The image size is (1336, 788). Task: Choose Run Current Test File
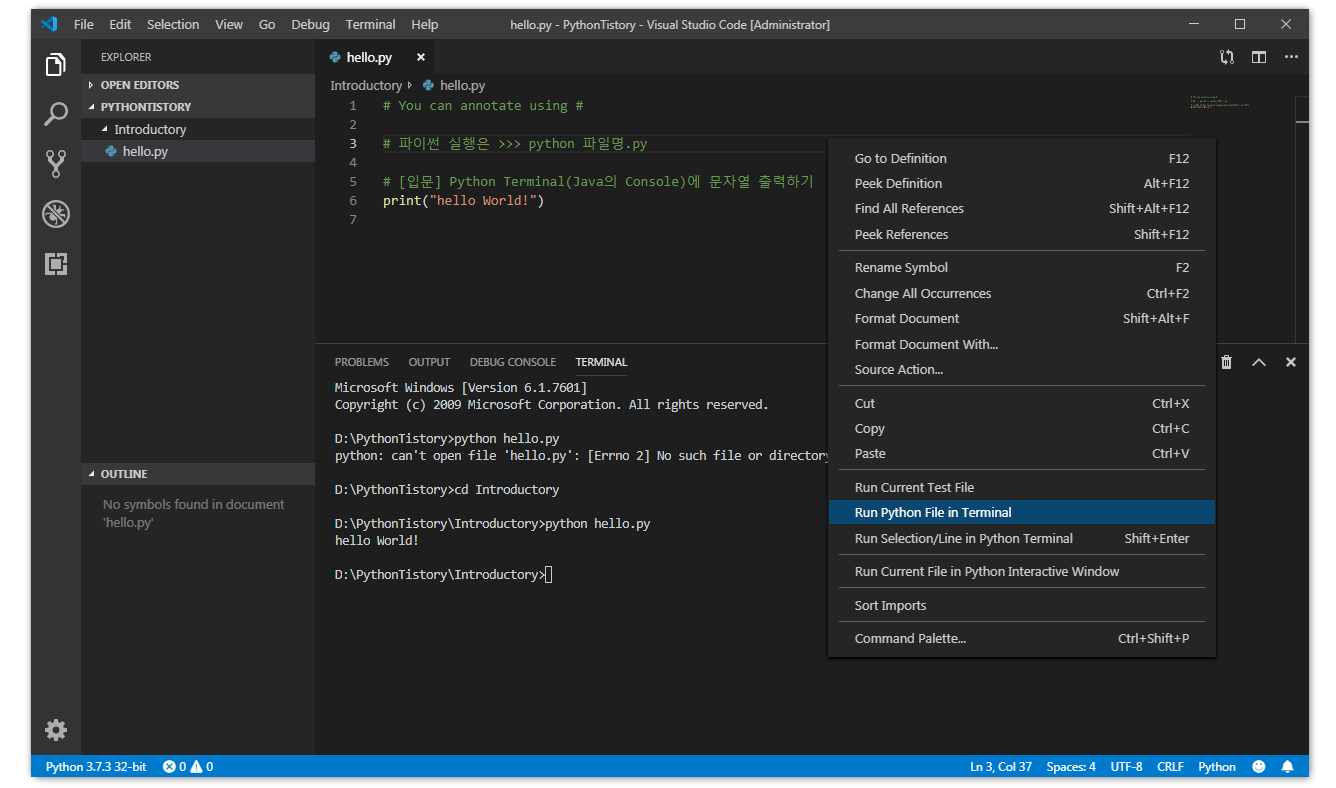pyautogui.click(x=1022, y=487)
